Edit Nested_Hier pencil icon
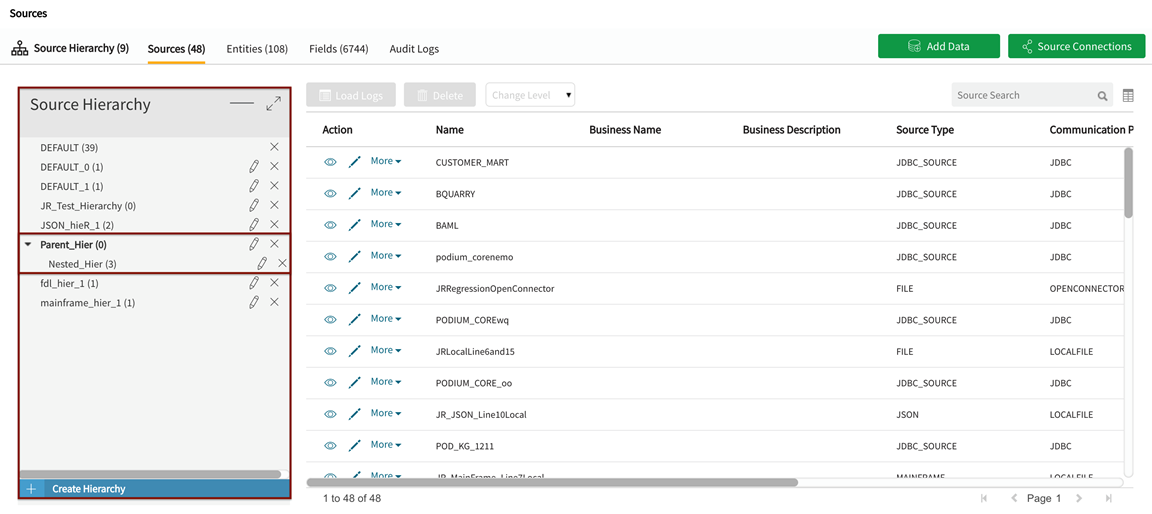1152x514 pixels. pos(262,263)
